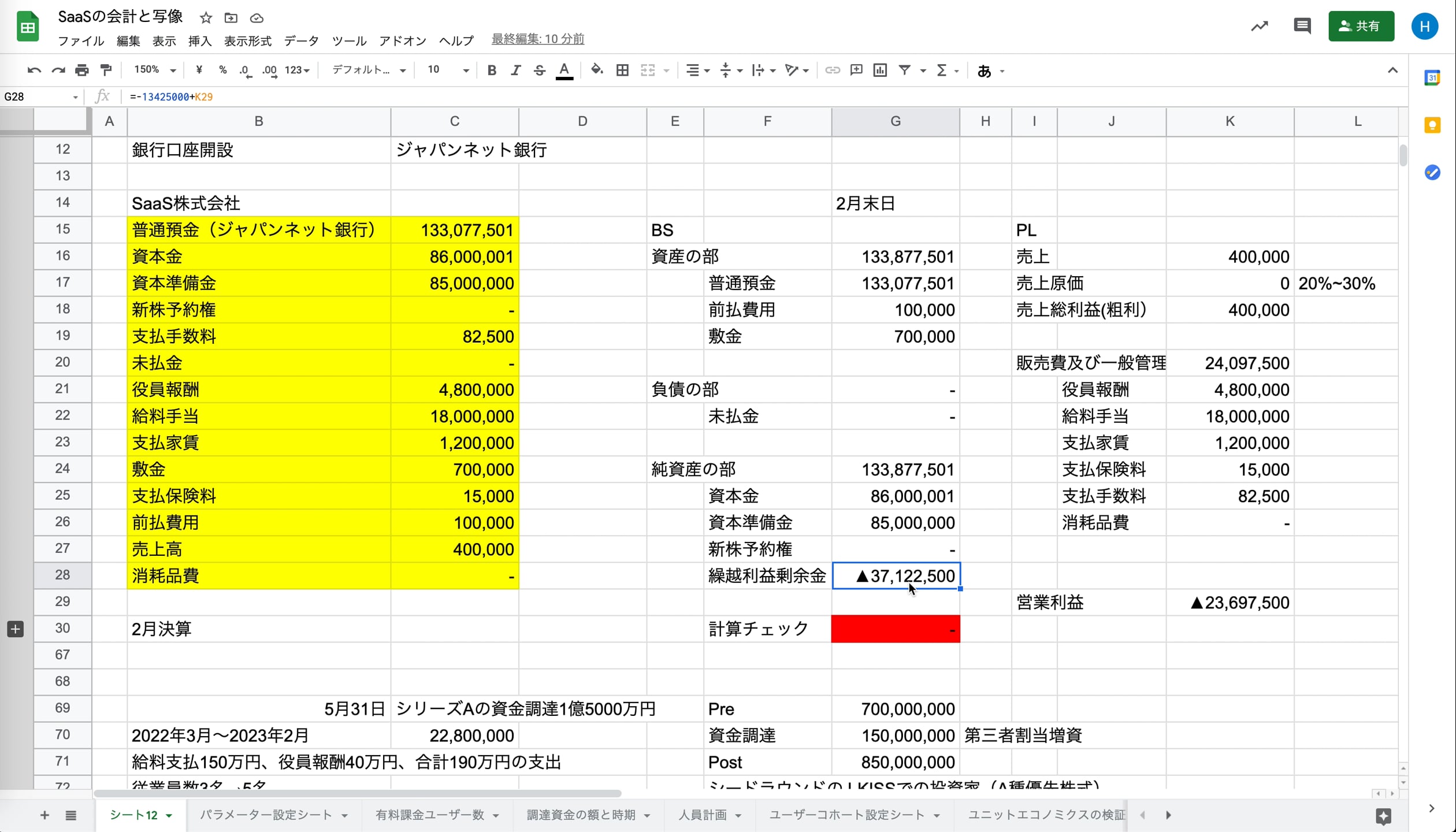Expand hidden rows with plus button
The height and width of the screenshot is (832, 1456).
tap(16, 629)
